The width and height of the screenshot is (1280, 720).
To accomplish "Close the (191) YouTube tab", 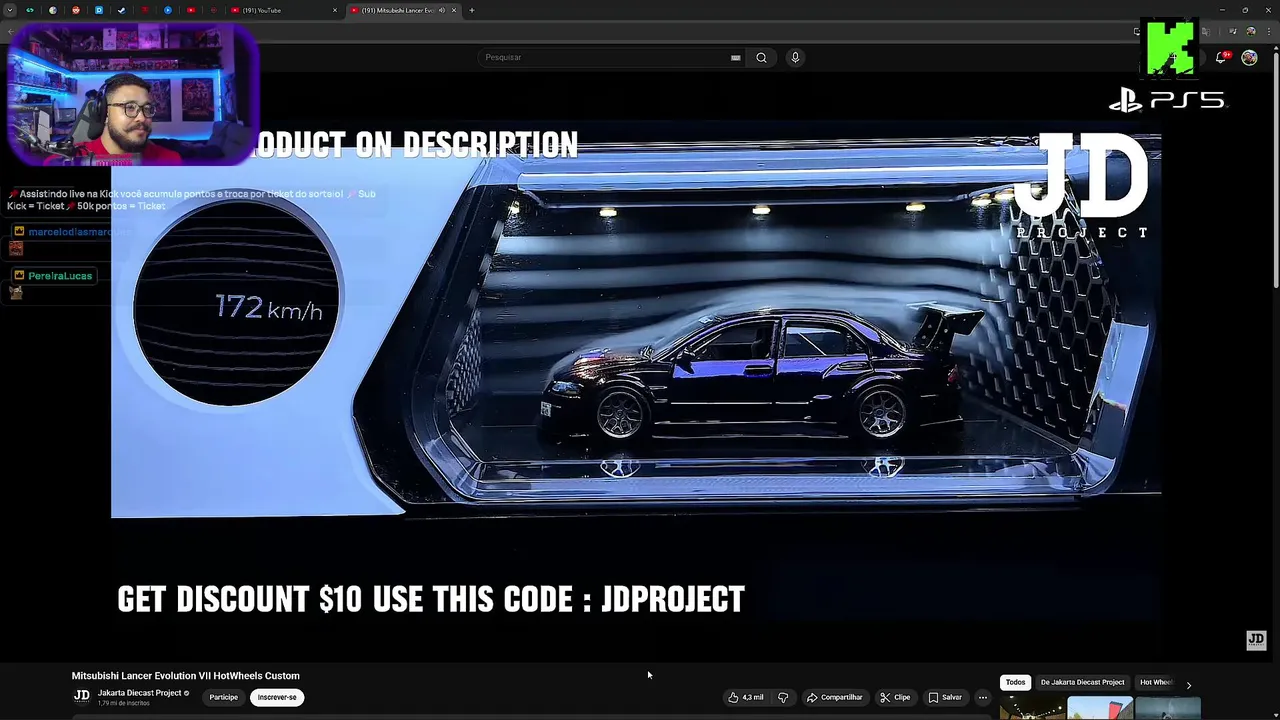I will (x=335, y=10).
